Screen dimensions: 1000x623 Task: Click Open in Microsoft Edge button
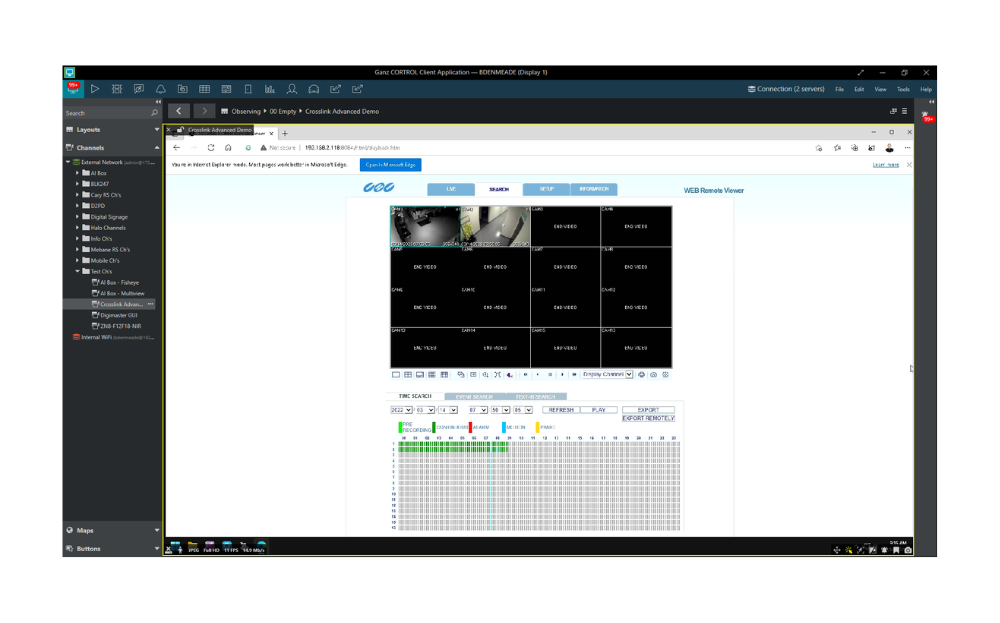[390, 165]
